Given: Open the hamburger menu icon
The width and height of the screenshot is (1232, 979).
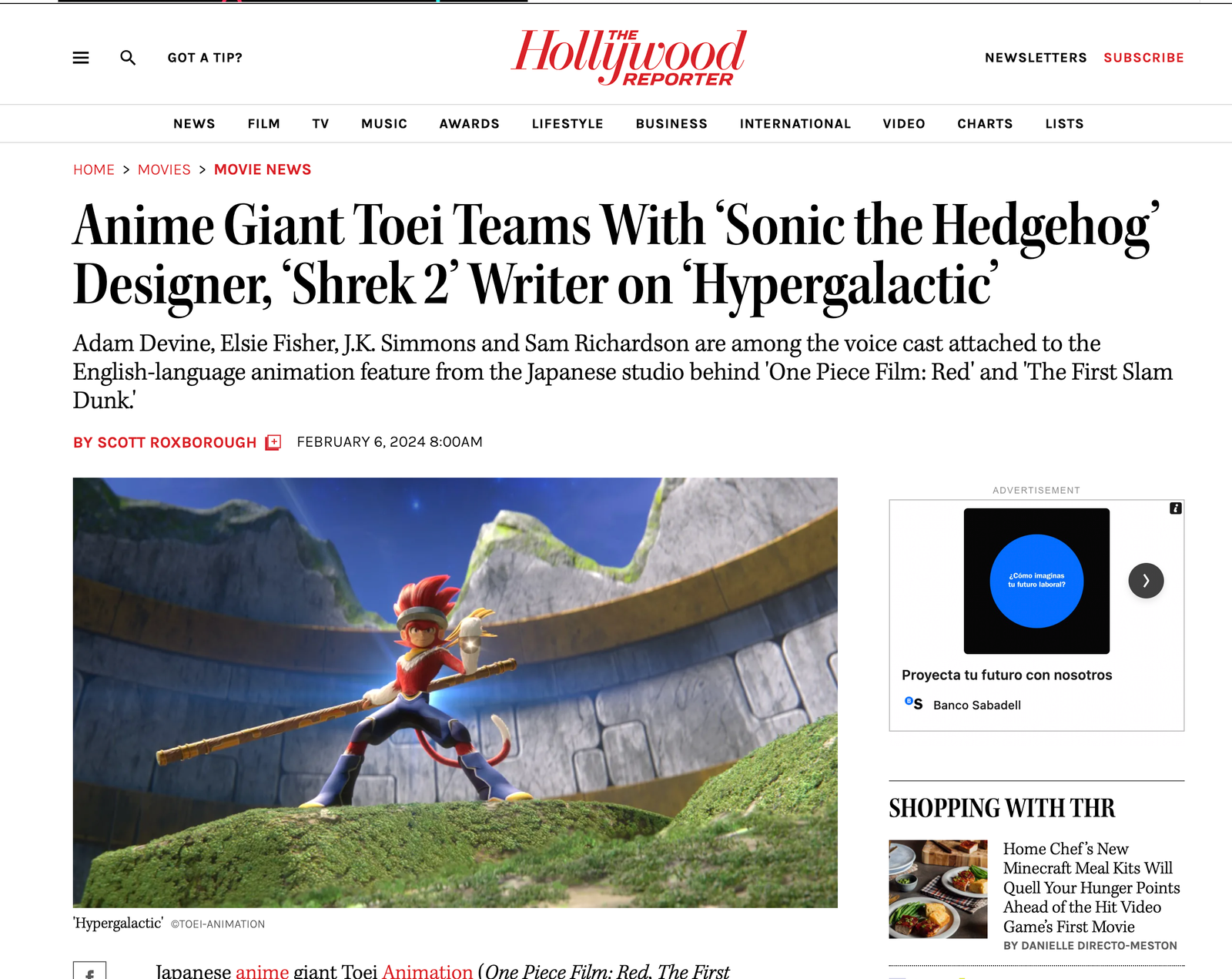Looking at the screenshot, I should pos(81,58).
